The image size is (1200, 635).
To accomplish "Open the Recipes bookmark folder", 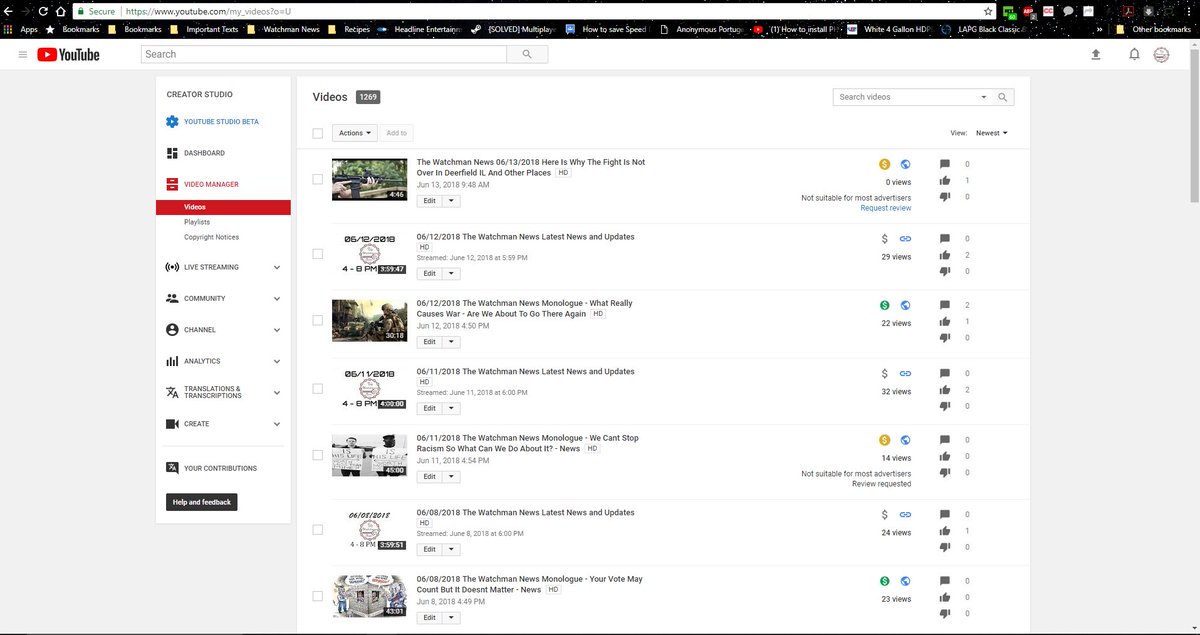I will click(x=350, y=30).
